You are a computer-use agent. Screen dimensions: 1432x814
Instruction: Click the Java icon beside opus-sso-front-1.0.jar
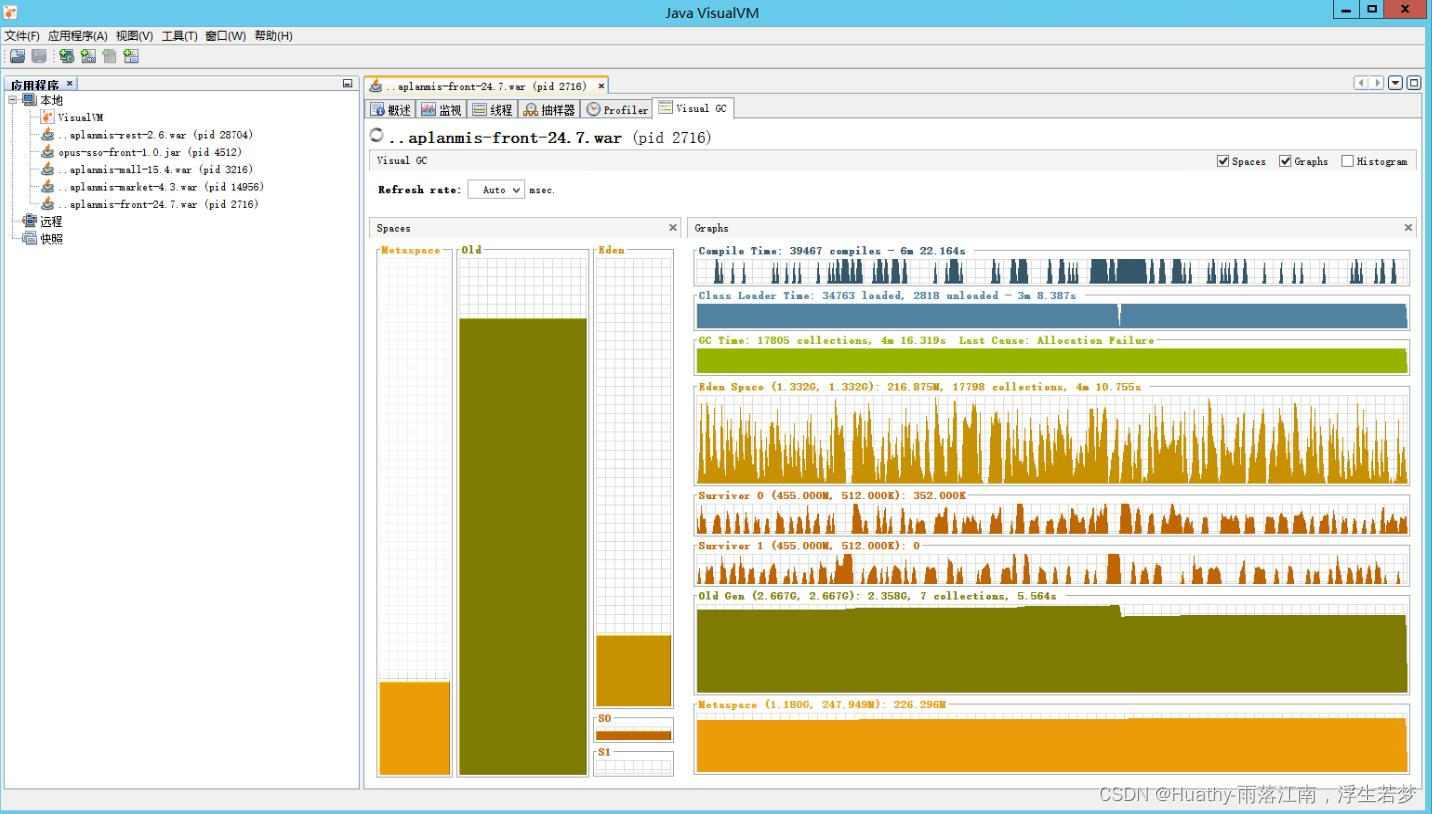(48, 152)
